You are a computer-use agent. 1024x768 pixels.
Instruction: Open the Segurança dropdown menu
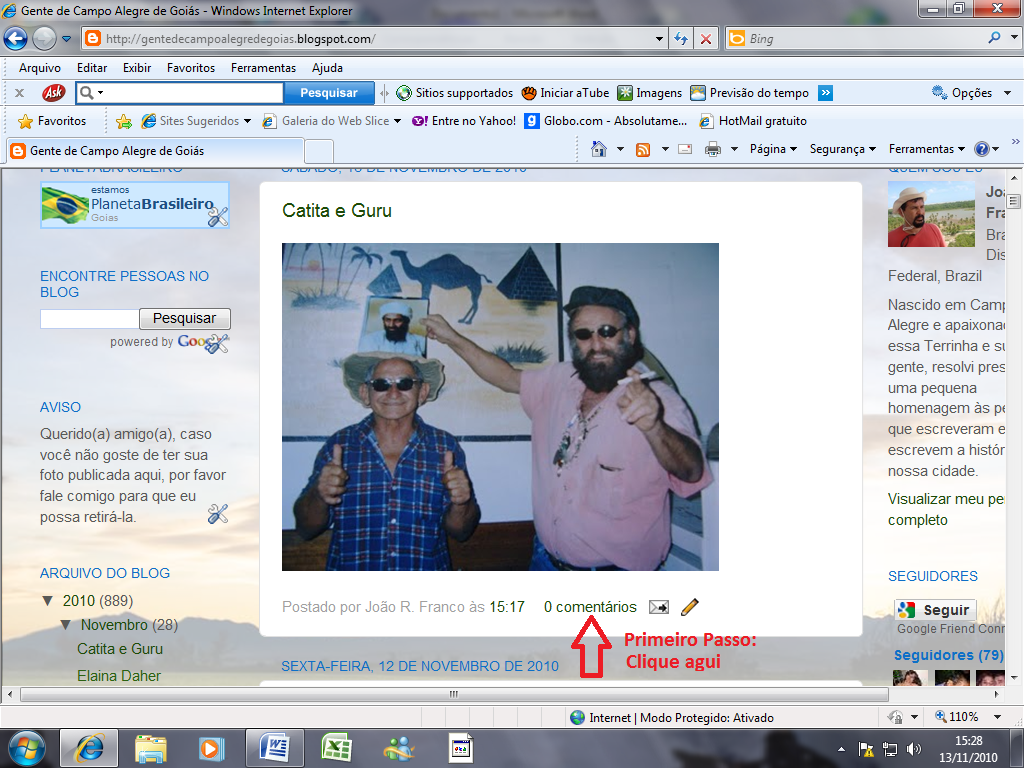(842, 149)
